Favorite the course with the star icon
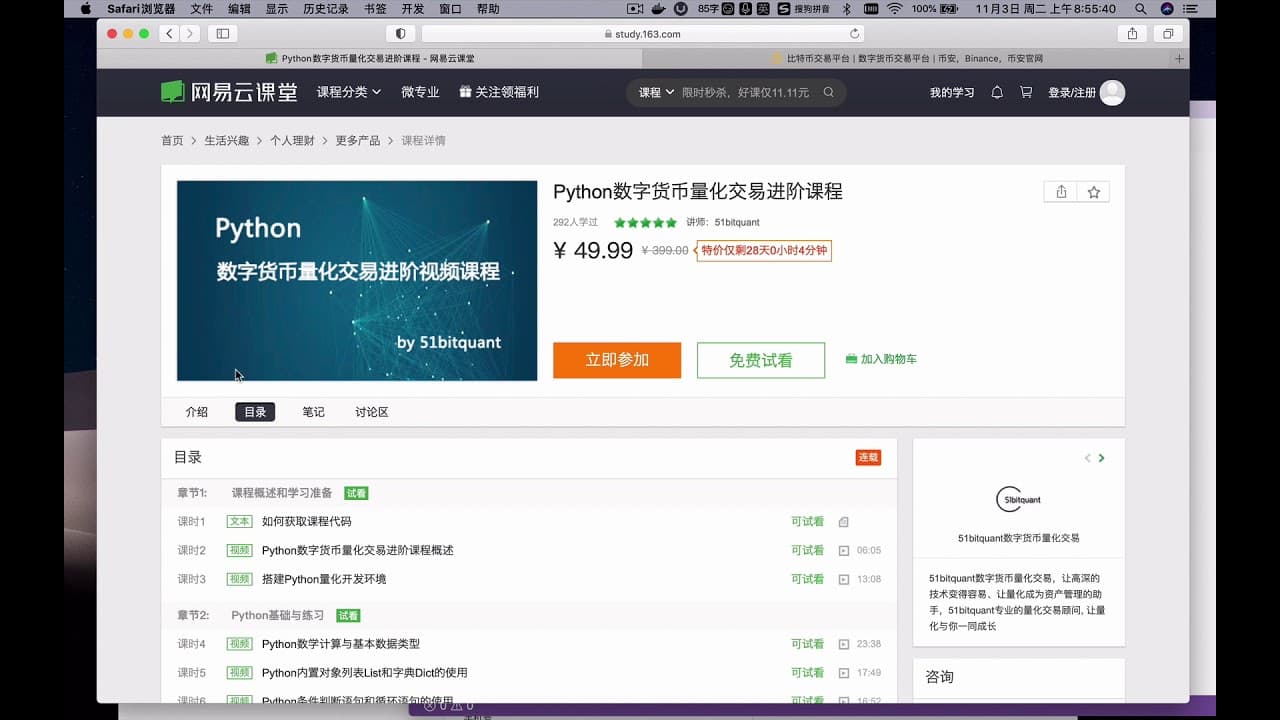Viewport: 1280px width, 720px height. click(x=1093, y=192)
